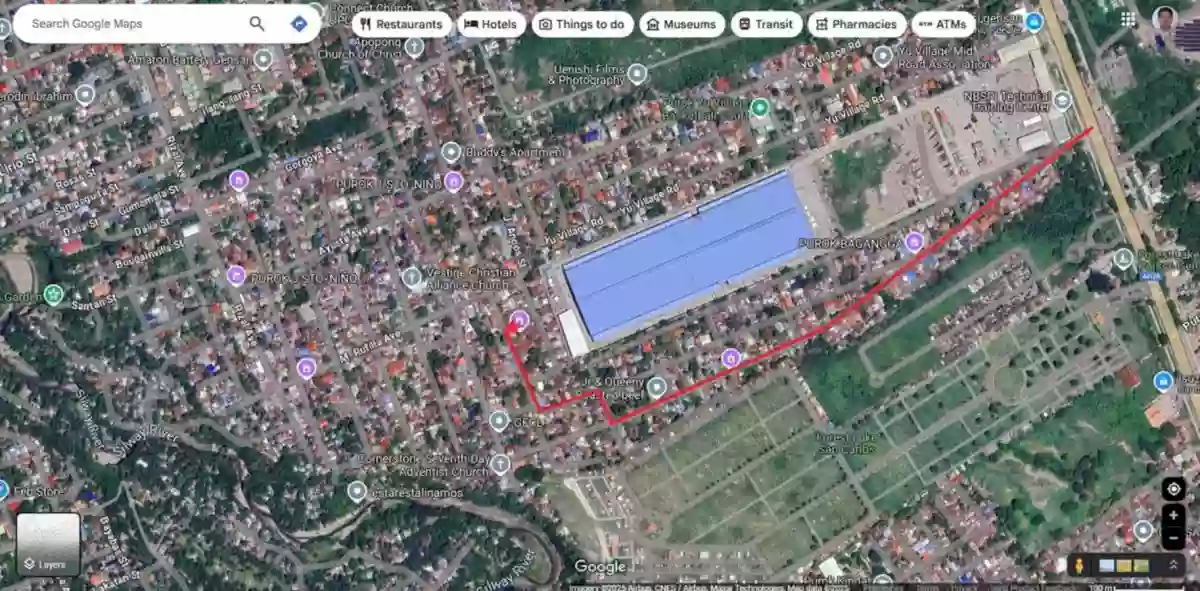Viewport: 1200px width, 591px height.
Task: Open the green Garden marker
Action: [53, 295]
